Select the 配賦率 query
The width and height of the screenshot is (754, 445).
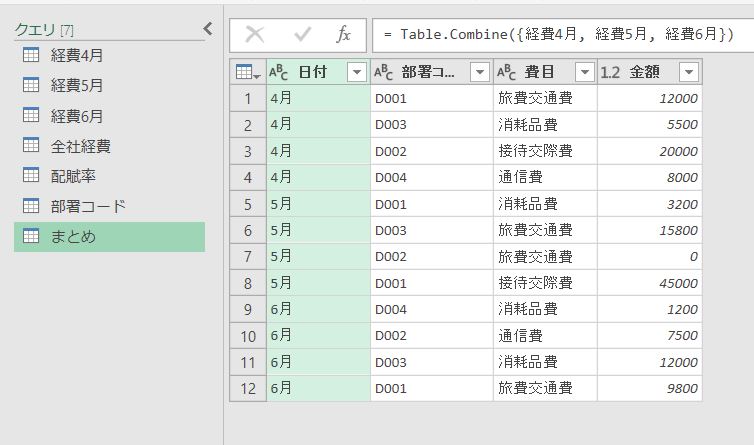(x=74, y=176)
